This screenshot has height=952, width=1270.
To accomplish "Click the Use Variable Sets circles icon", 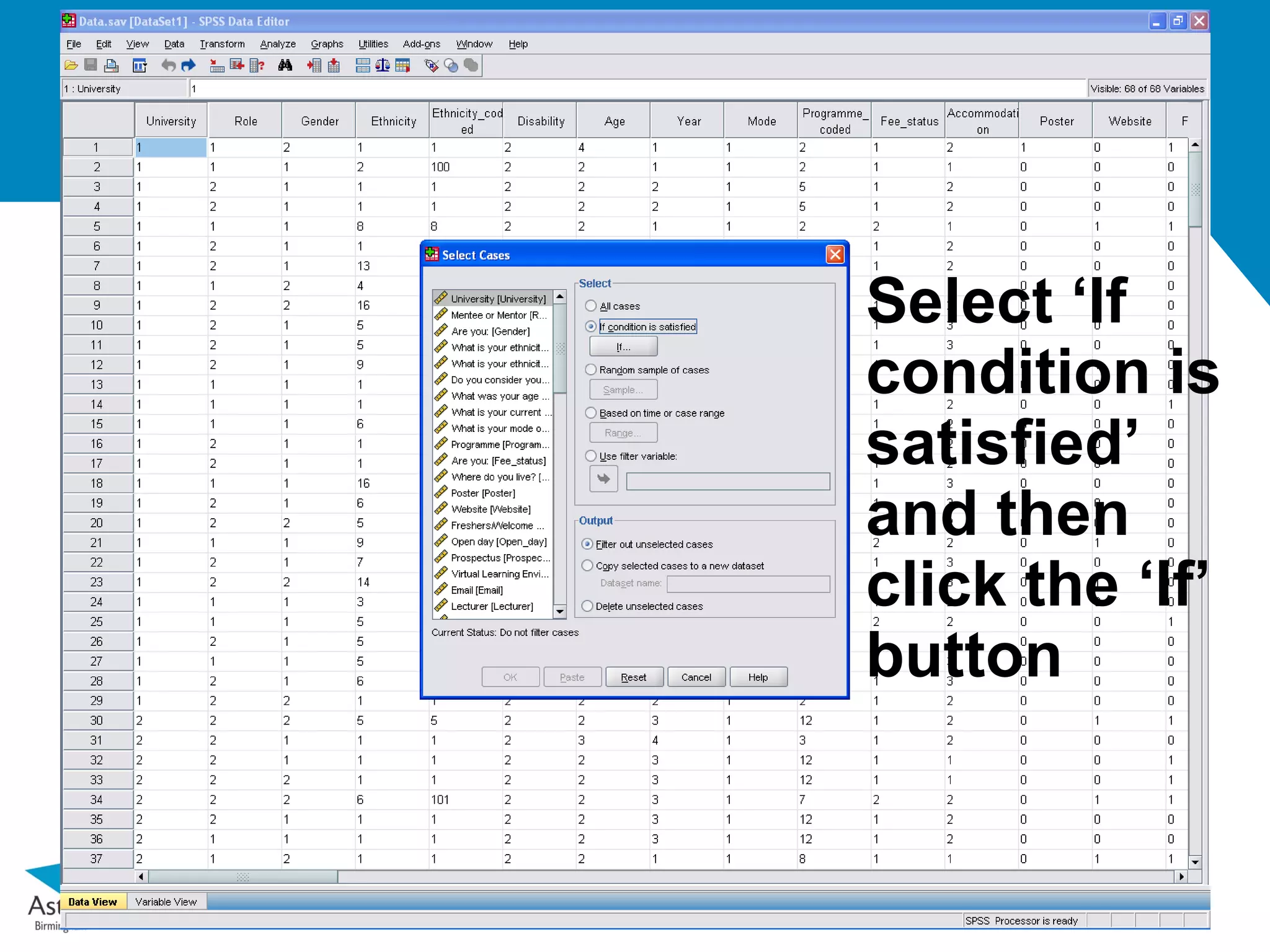I will point(451,65).
